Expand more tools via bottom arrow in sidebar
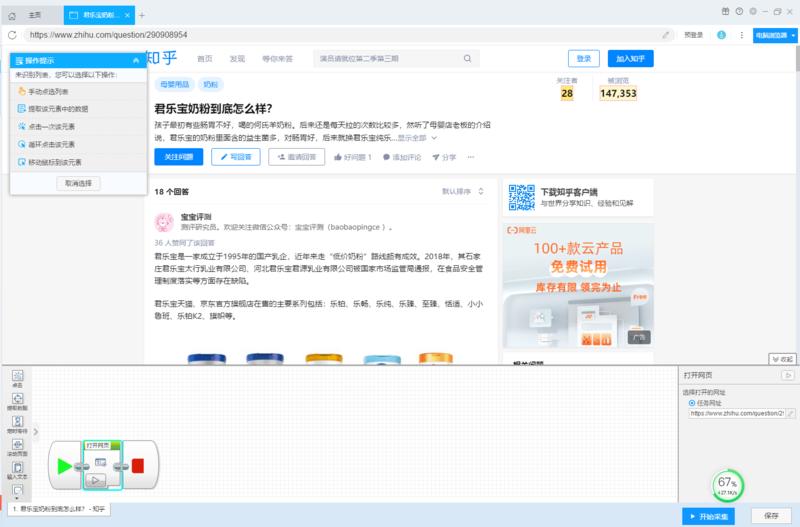 pyautogui.click(x=17, y=497)
